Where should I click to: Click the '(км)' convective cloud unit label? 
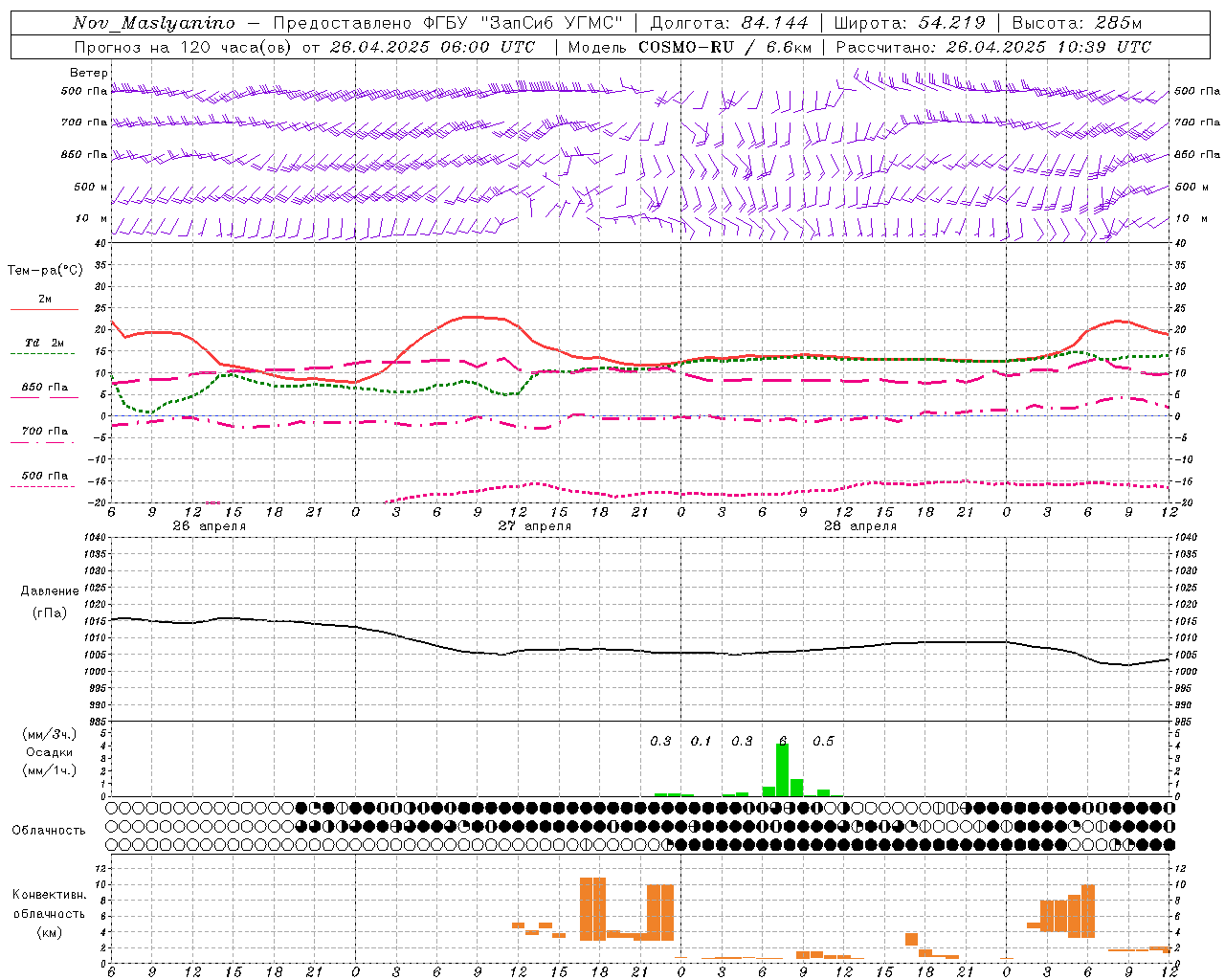(49, 931)
